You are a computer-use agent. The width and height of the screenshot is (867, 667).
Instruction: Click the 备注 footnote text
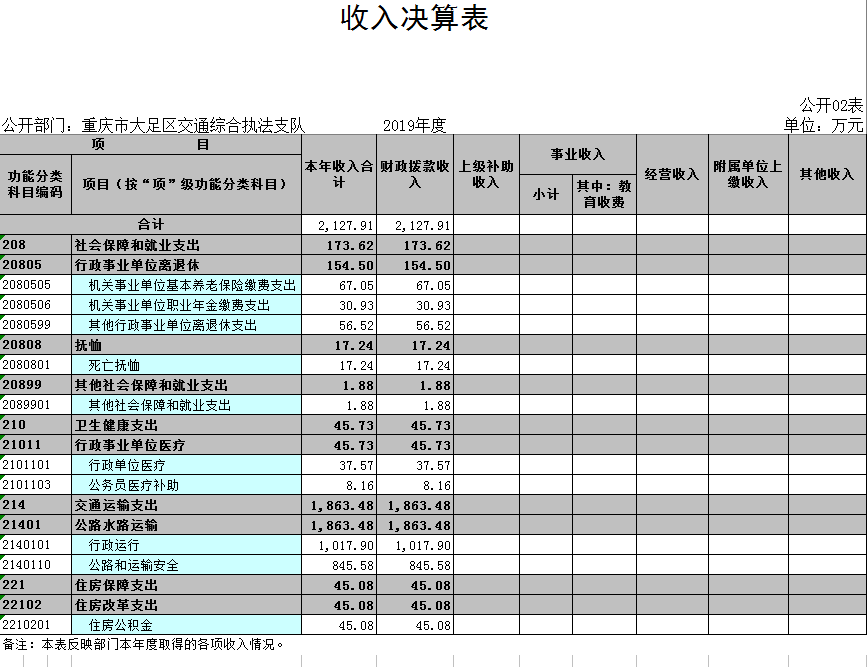click(x=143, y=644)
